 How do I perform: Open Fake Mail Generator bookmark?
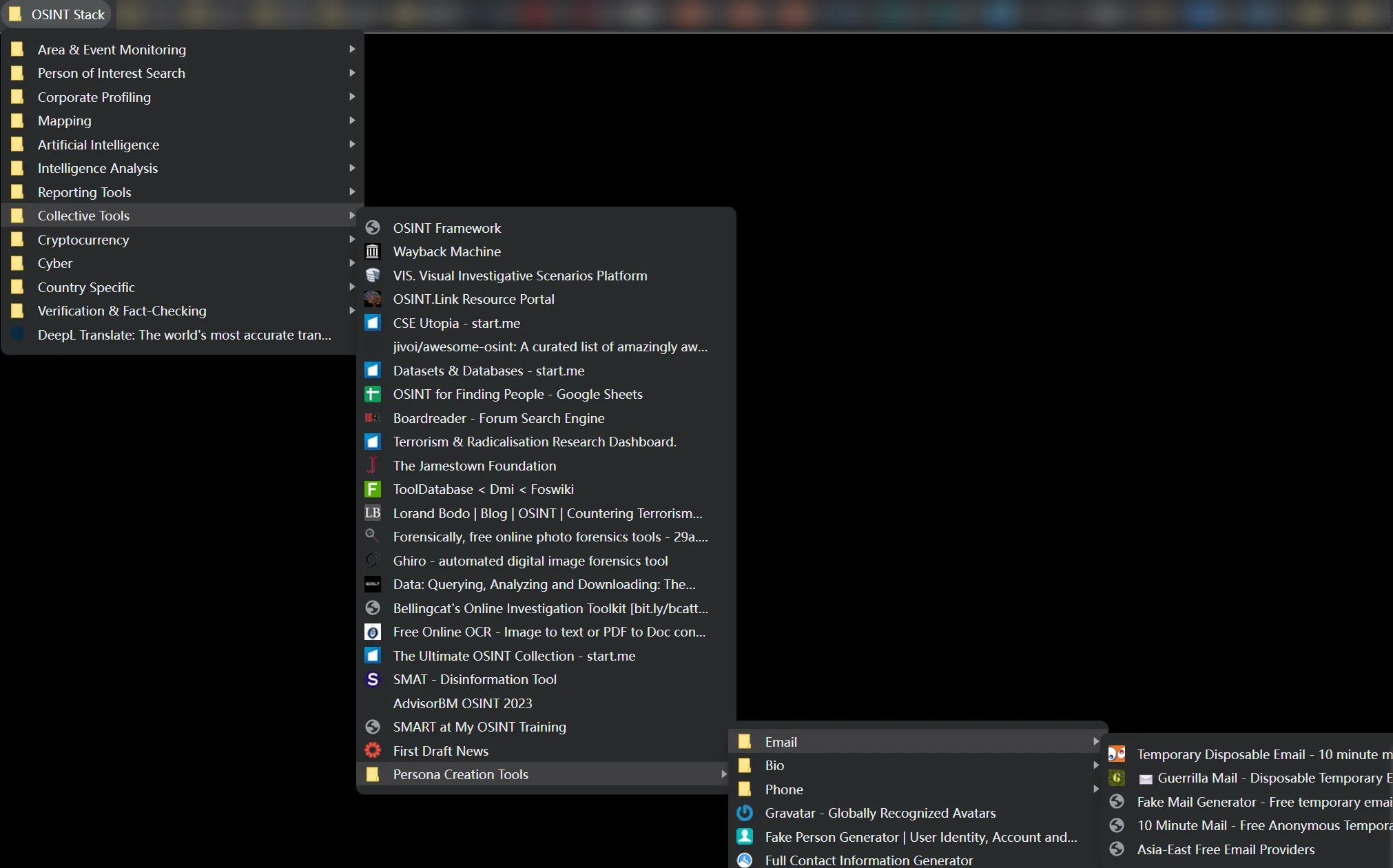click(x=1250, y=802)
